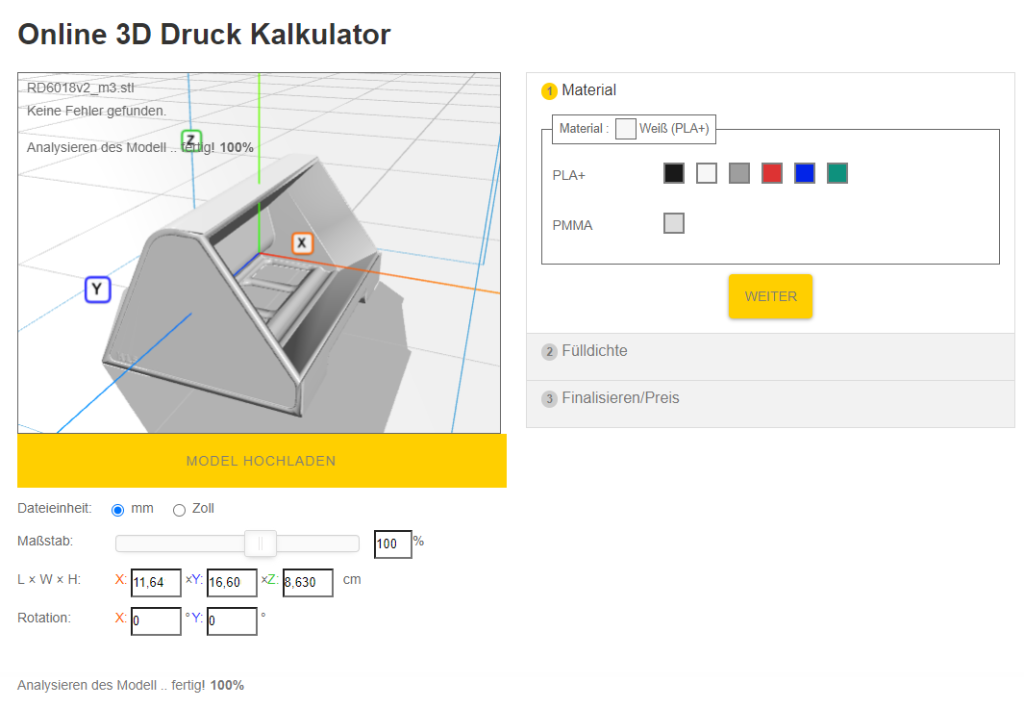Pick the teal green PLA+ swatch
This screenshot has width=1024, height=708.
click(837, 173)
